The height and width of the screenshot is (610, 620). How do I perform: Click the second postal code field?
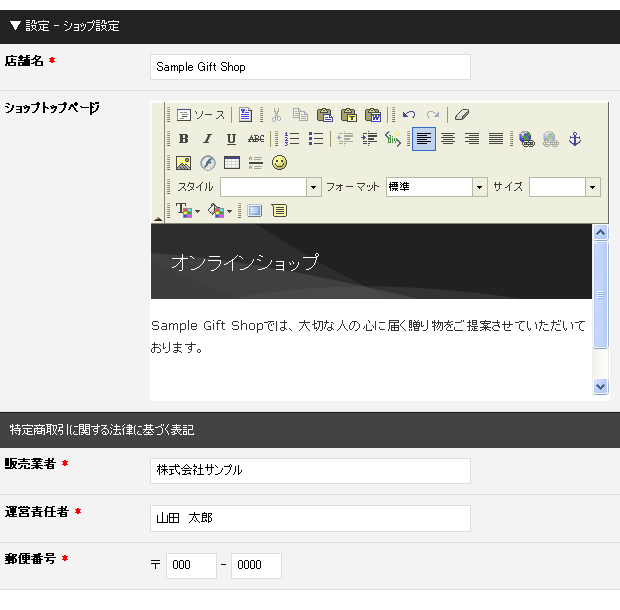tap(256, 566)
